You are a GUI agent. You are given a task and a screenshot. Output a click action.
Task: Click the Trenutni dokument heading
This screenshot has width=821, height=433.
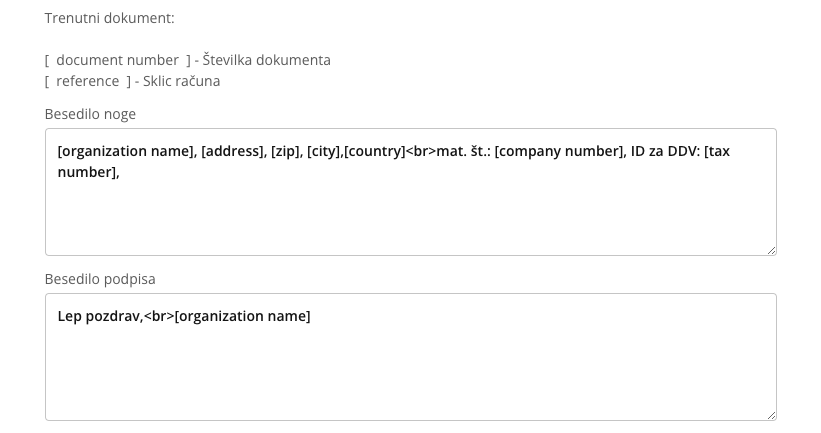click(109, 18)
